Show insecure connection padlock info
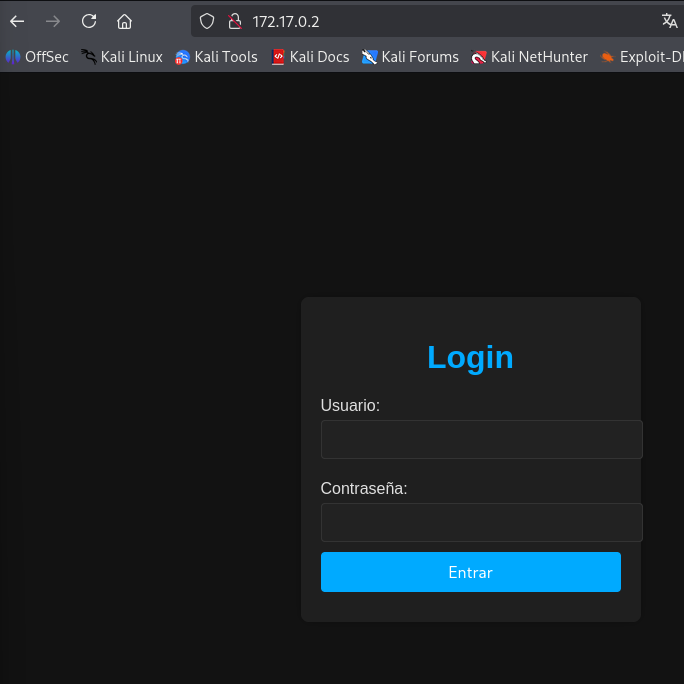 235,21
